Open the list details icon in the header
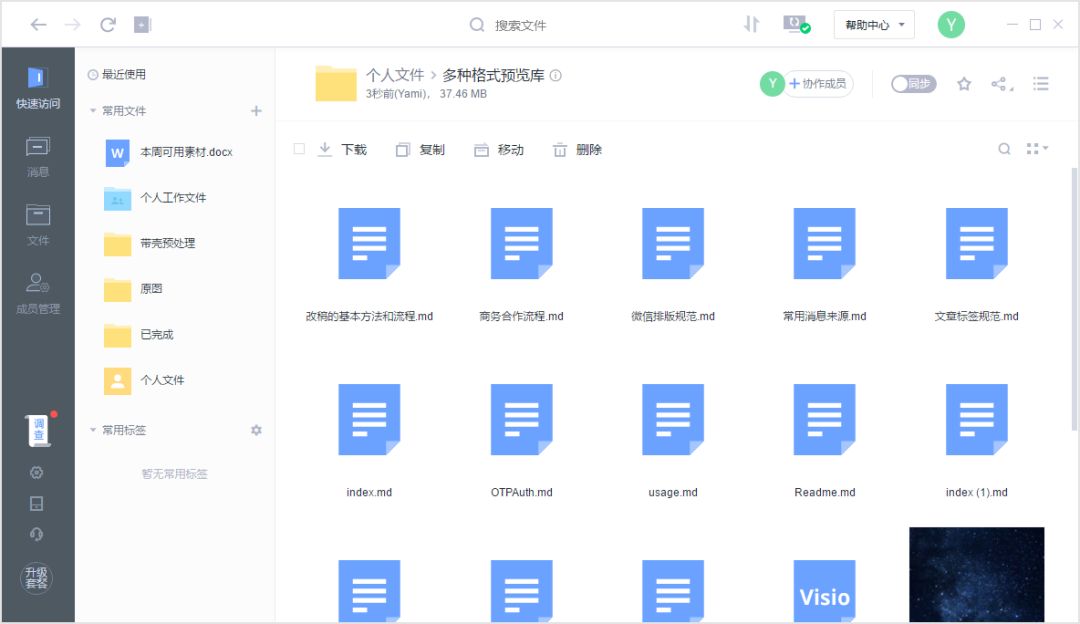This screenshot has width=1080, height=624. point(1041,84)
